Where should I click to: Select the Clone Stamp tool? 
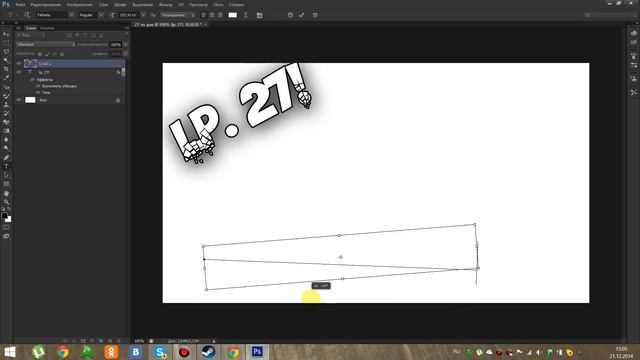[6, 104]
